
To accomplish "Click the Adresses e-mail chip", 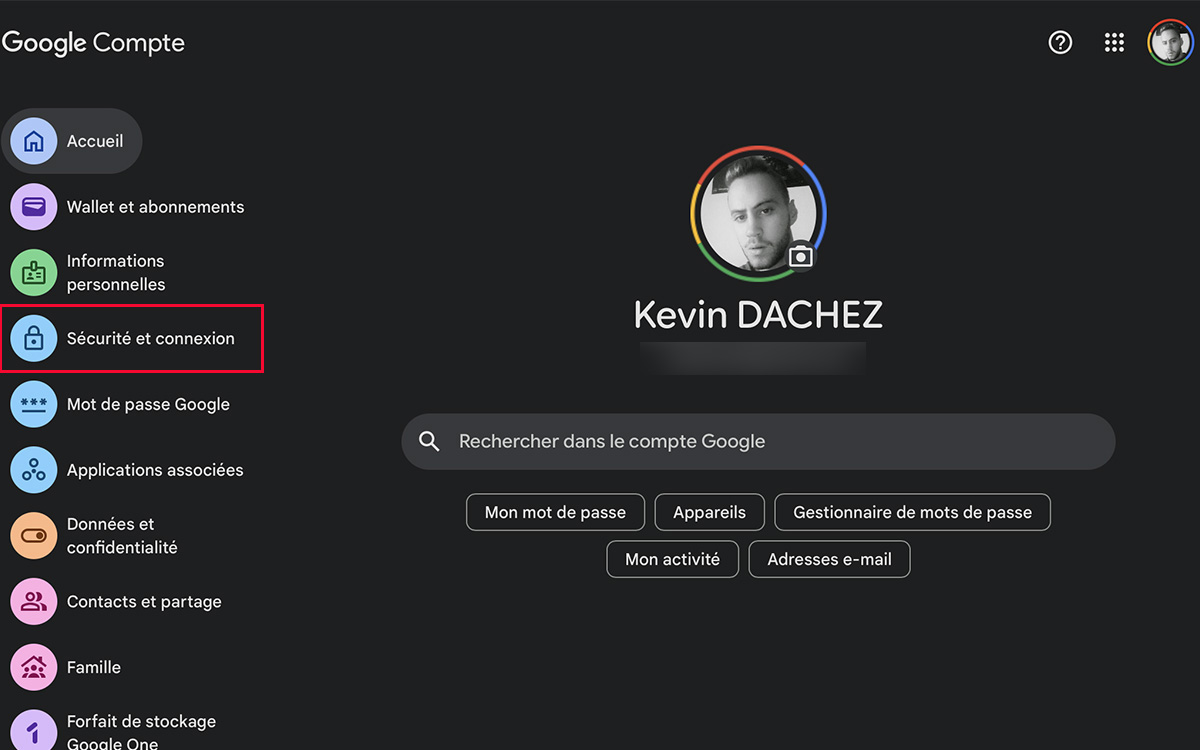I will (x=829, y=559).
